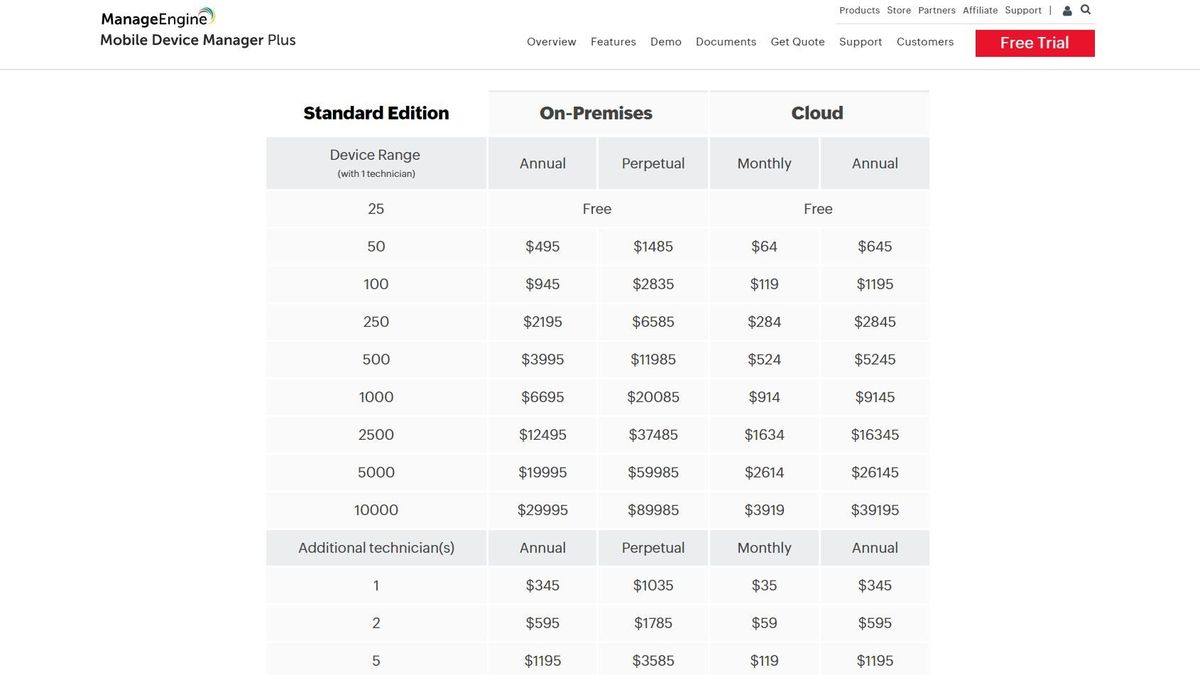
Task: Click the user account icon
Action: pos(1066,9)
